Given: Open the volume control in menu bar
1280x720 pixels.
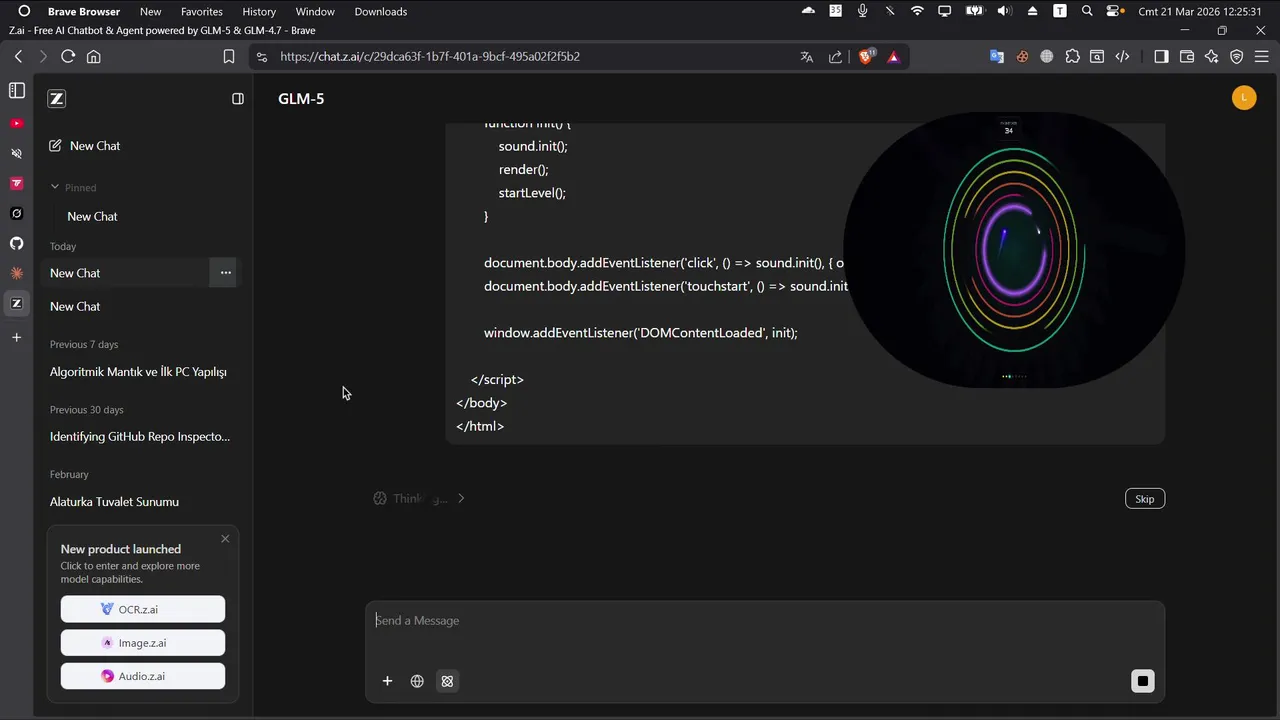Looking at the screenshot, I should [1005, 12].
